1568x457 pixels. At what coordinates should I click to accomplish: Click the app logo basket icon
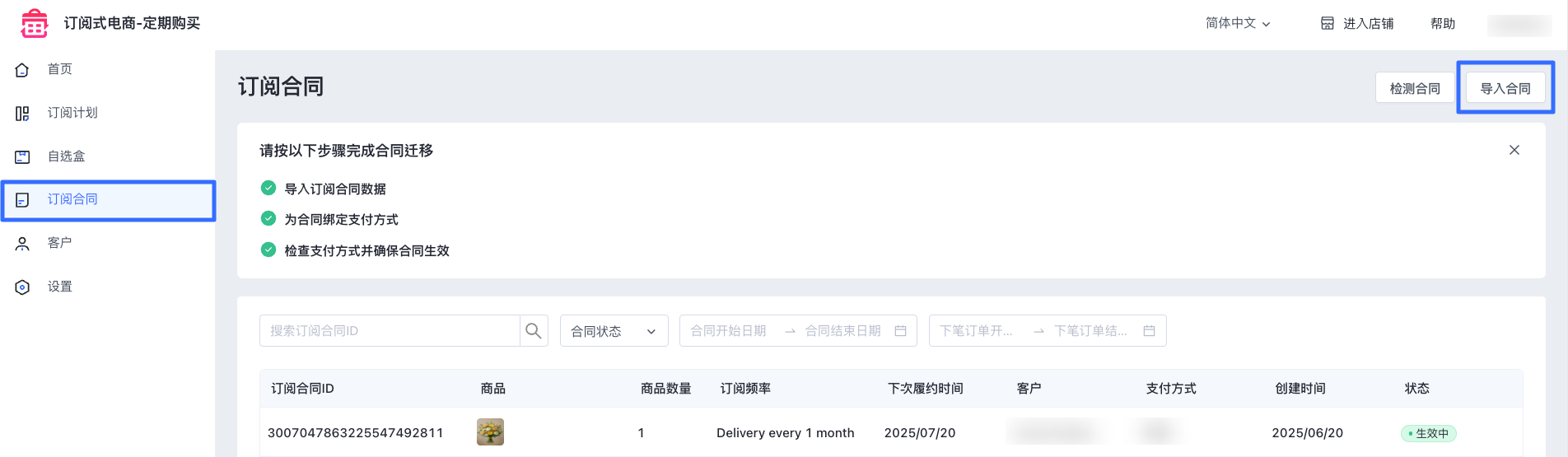tap(35, 24)
